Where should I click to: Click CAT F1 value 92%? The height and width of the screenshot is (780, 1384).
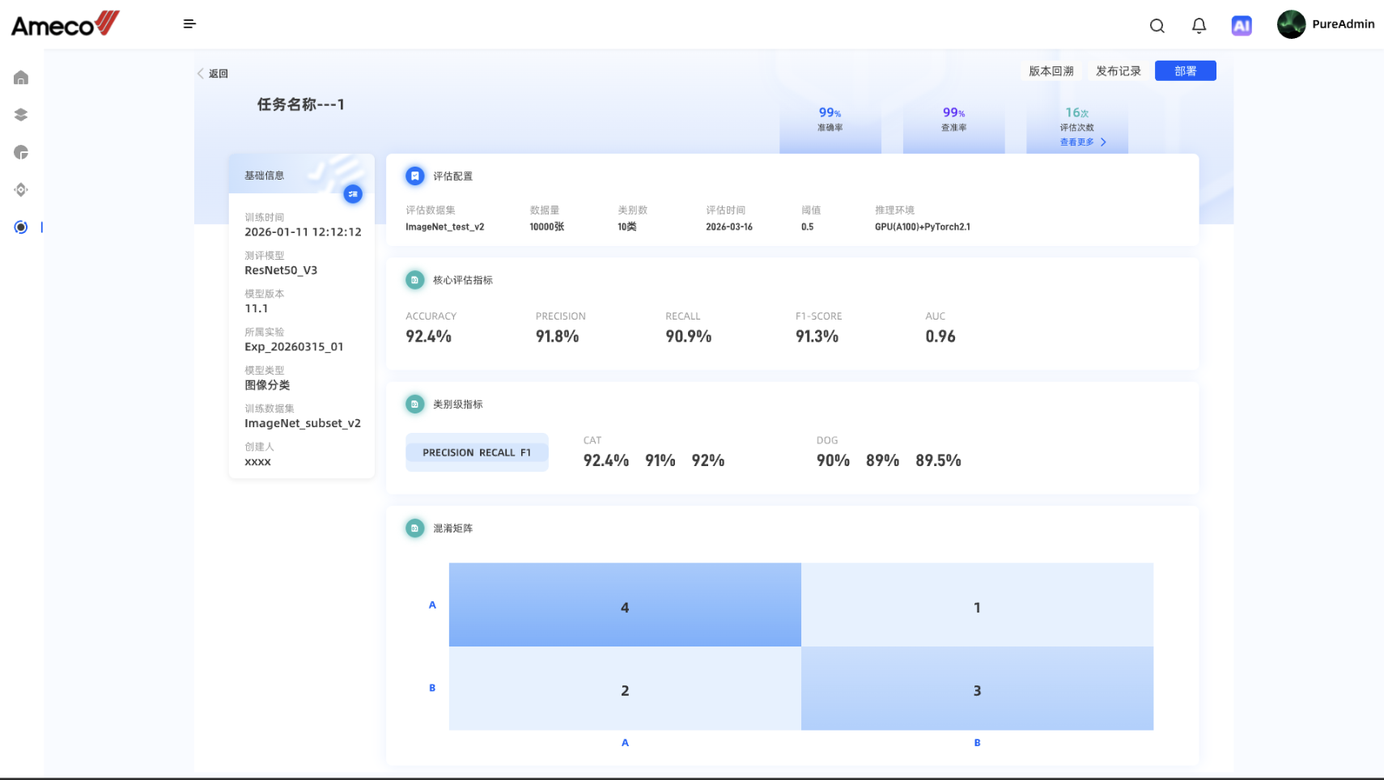pyautogui.click(x=708, y=460)
